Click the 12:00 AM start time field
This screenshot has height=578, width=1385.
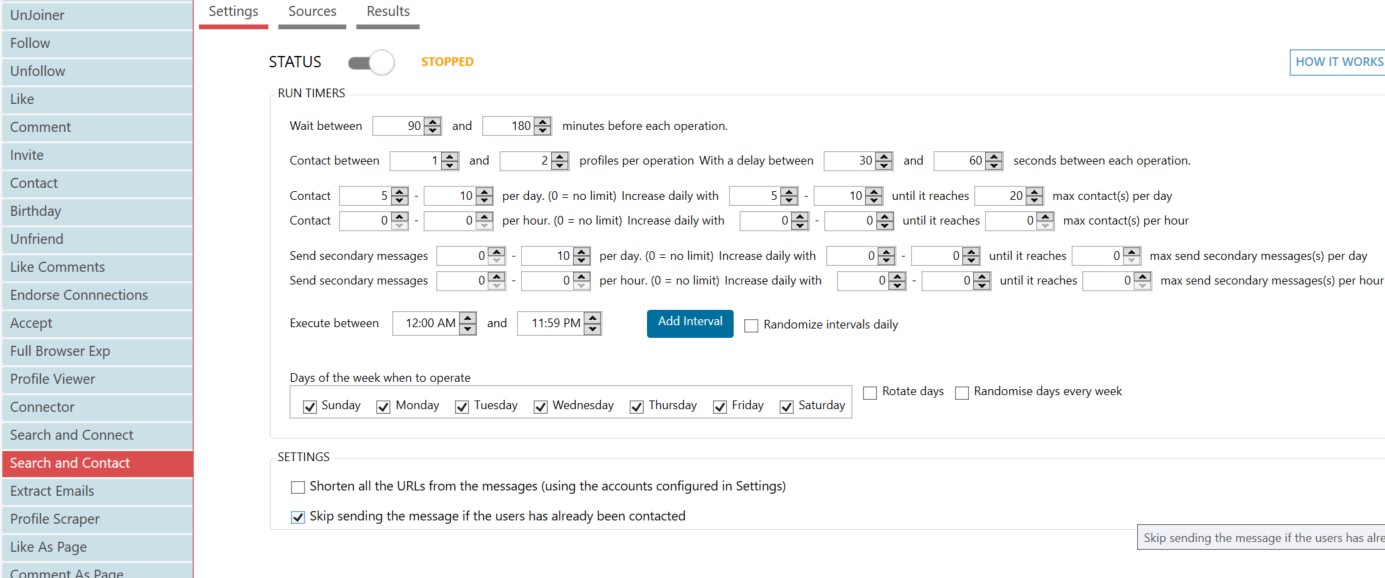point(426,323)
